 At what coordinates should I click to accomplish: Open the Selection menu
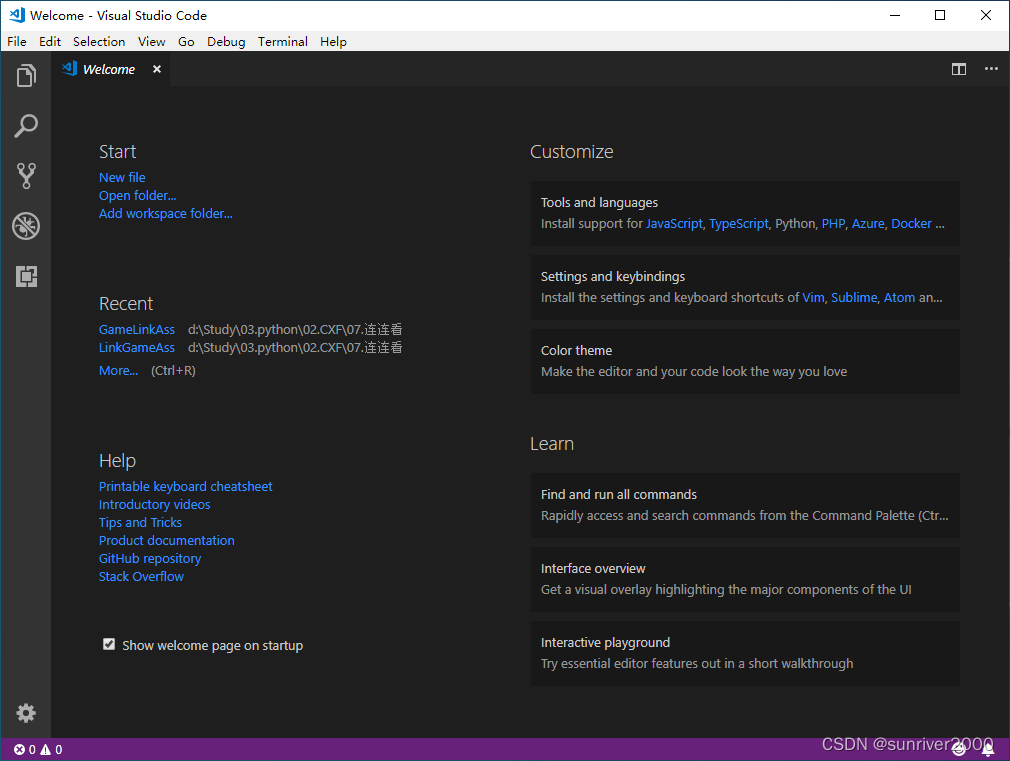pos(99,41)
